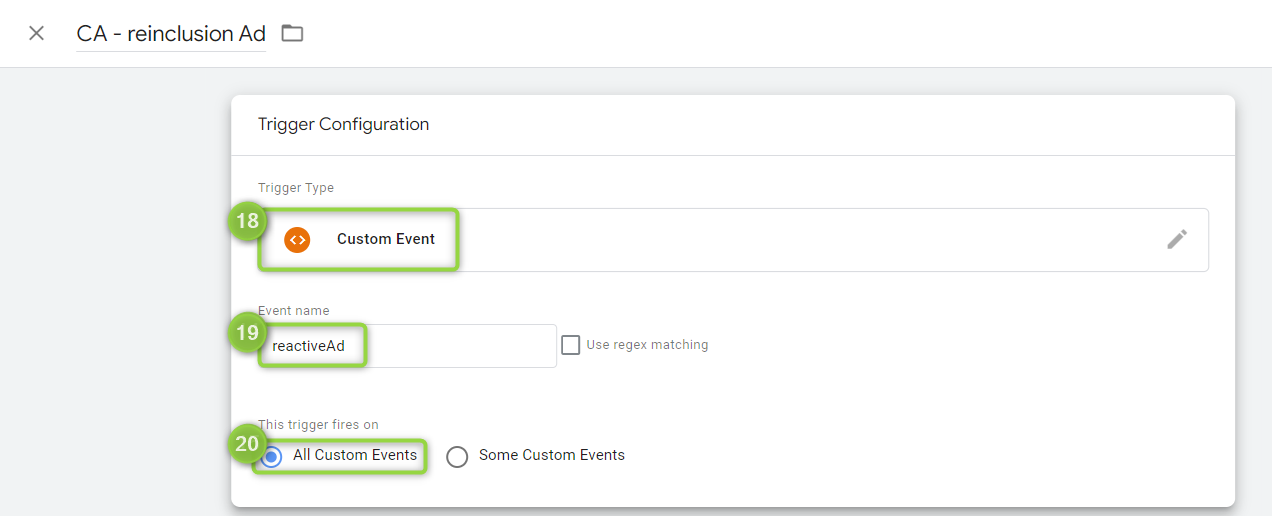This screenshot has width=1272, height=516.
Task: Click the Use regex matching label text
Action: click(x=647, y=345)
